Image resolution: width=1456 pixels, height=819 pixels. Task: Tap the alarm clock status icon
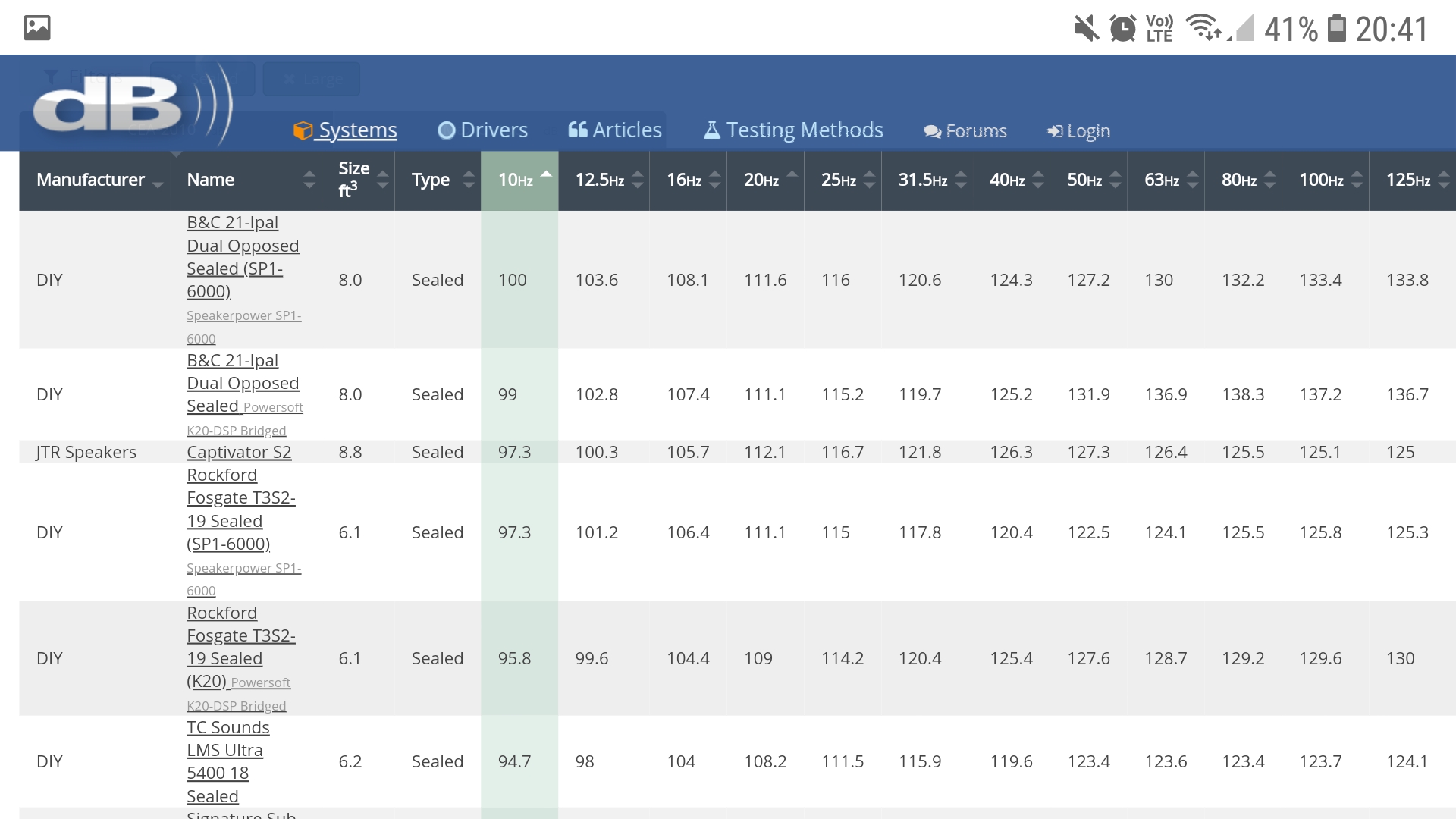(x=1123, y=29)
